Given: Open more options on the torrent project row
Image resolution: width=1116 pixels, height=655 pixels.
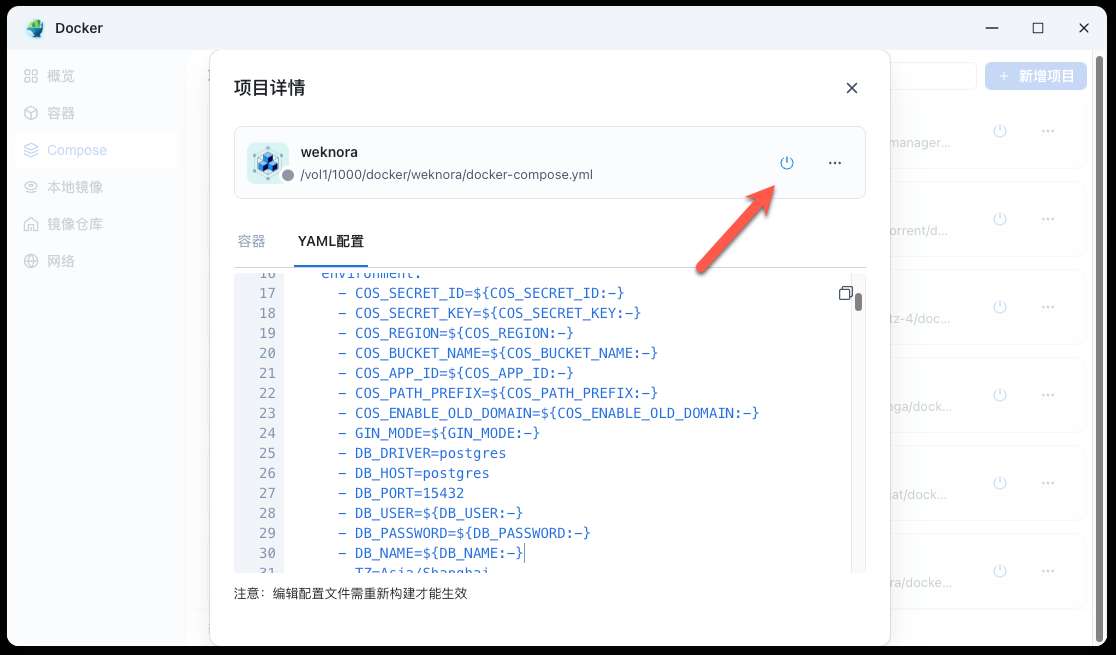Looking at the screenshot, I should coord(1048,219).
